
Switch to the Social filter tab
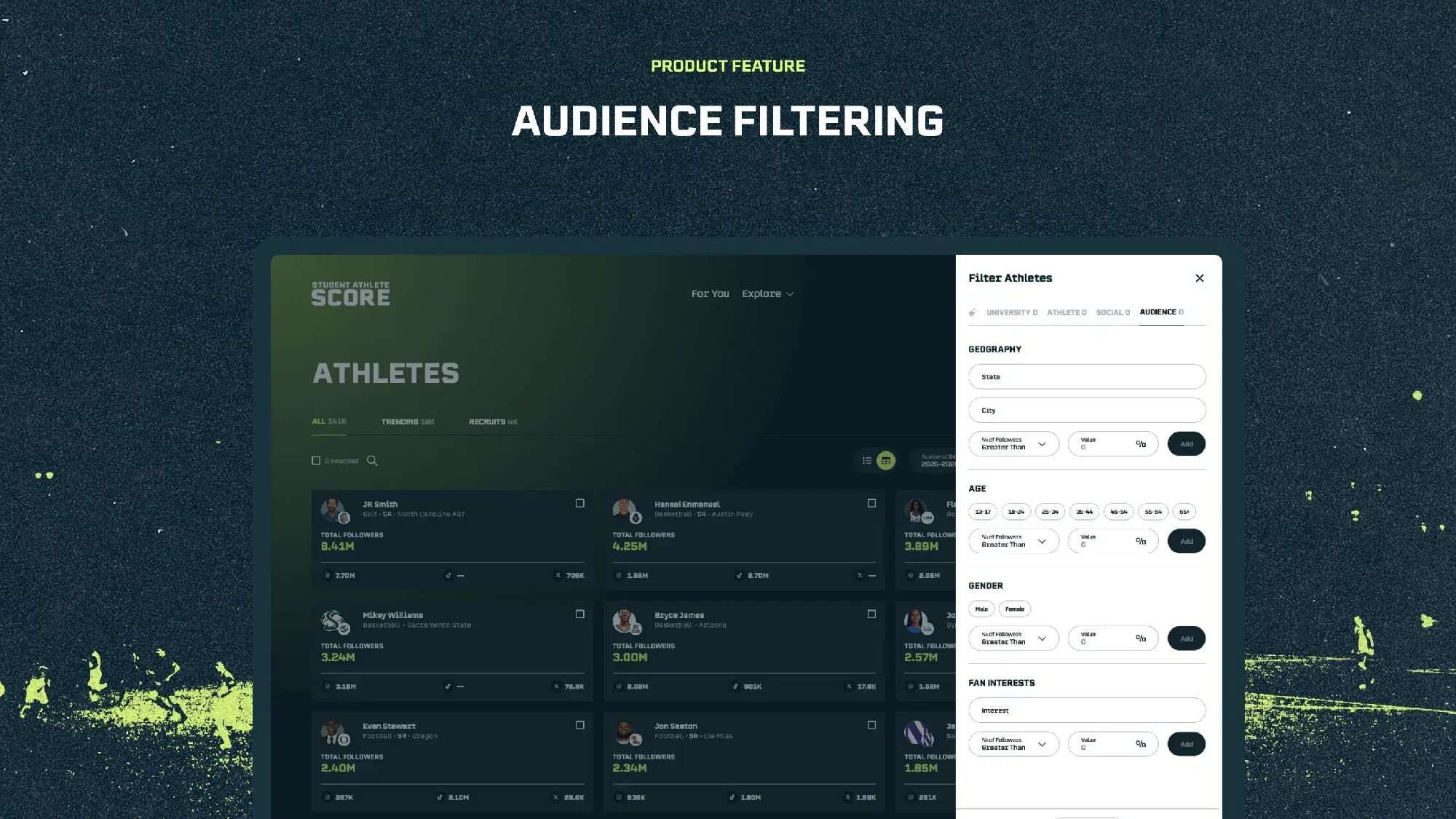(1113, 312)
